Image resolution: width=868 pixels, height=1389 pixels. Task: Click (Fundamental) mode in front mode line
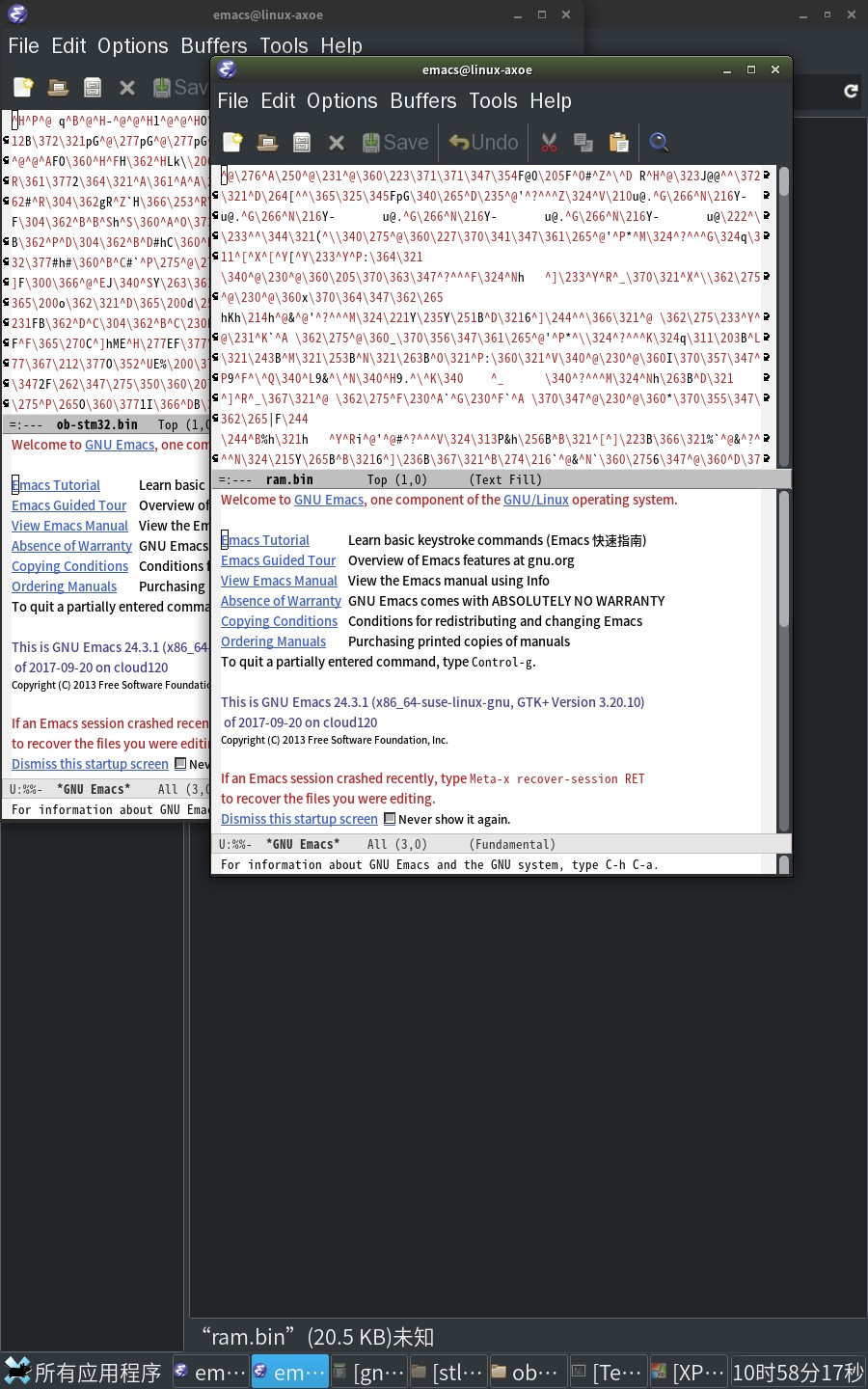tap(512, 844)
